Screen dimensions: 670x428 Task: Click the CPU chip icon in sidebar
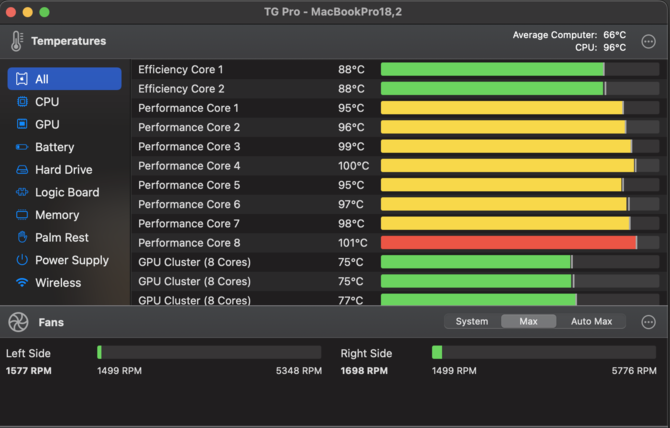point(22,102)
